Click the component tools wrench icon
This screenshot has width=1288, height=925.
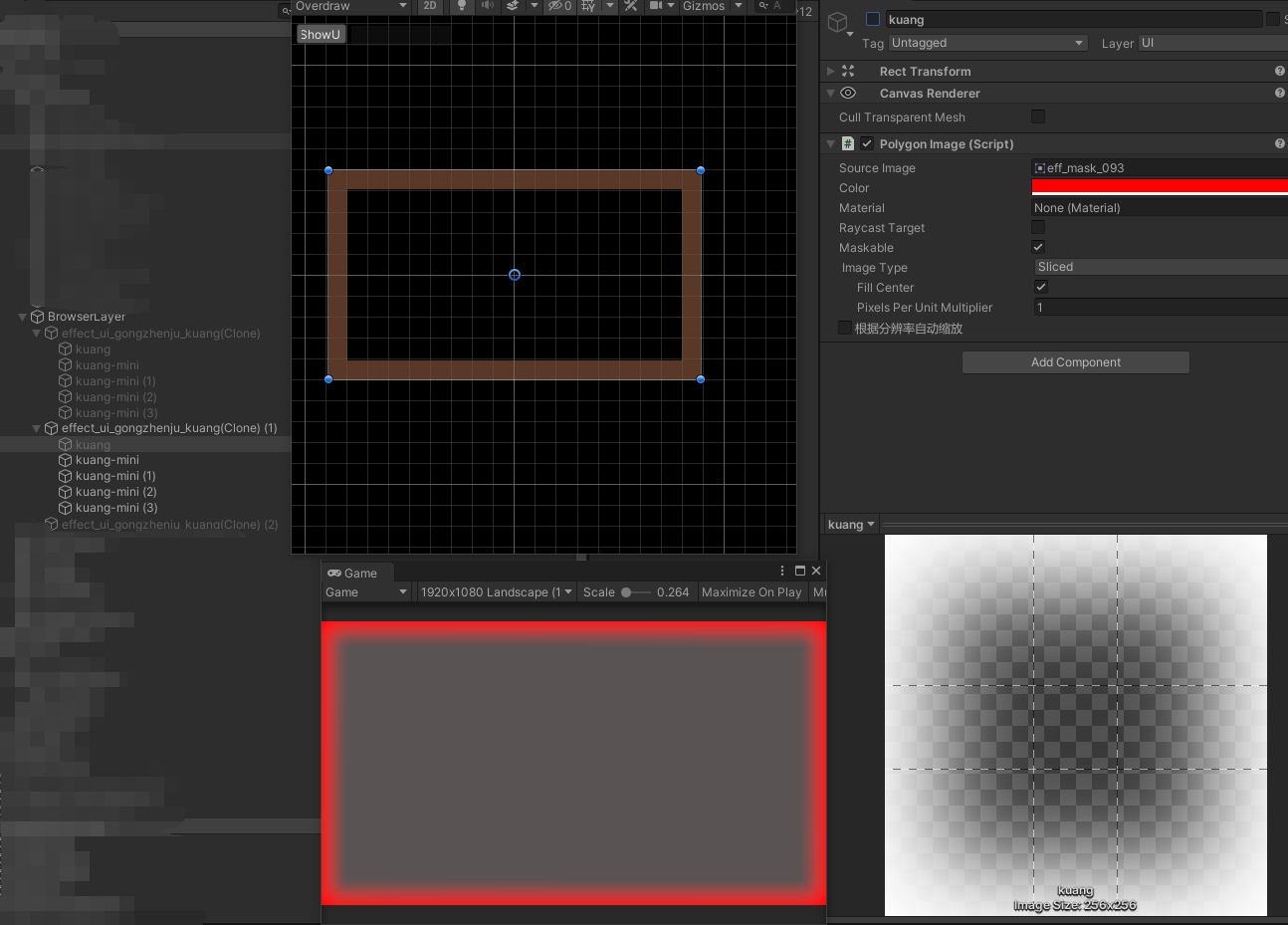(630, 6)
